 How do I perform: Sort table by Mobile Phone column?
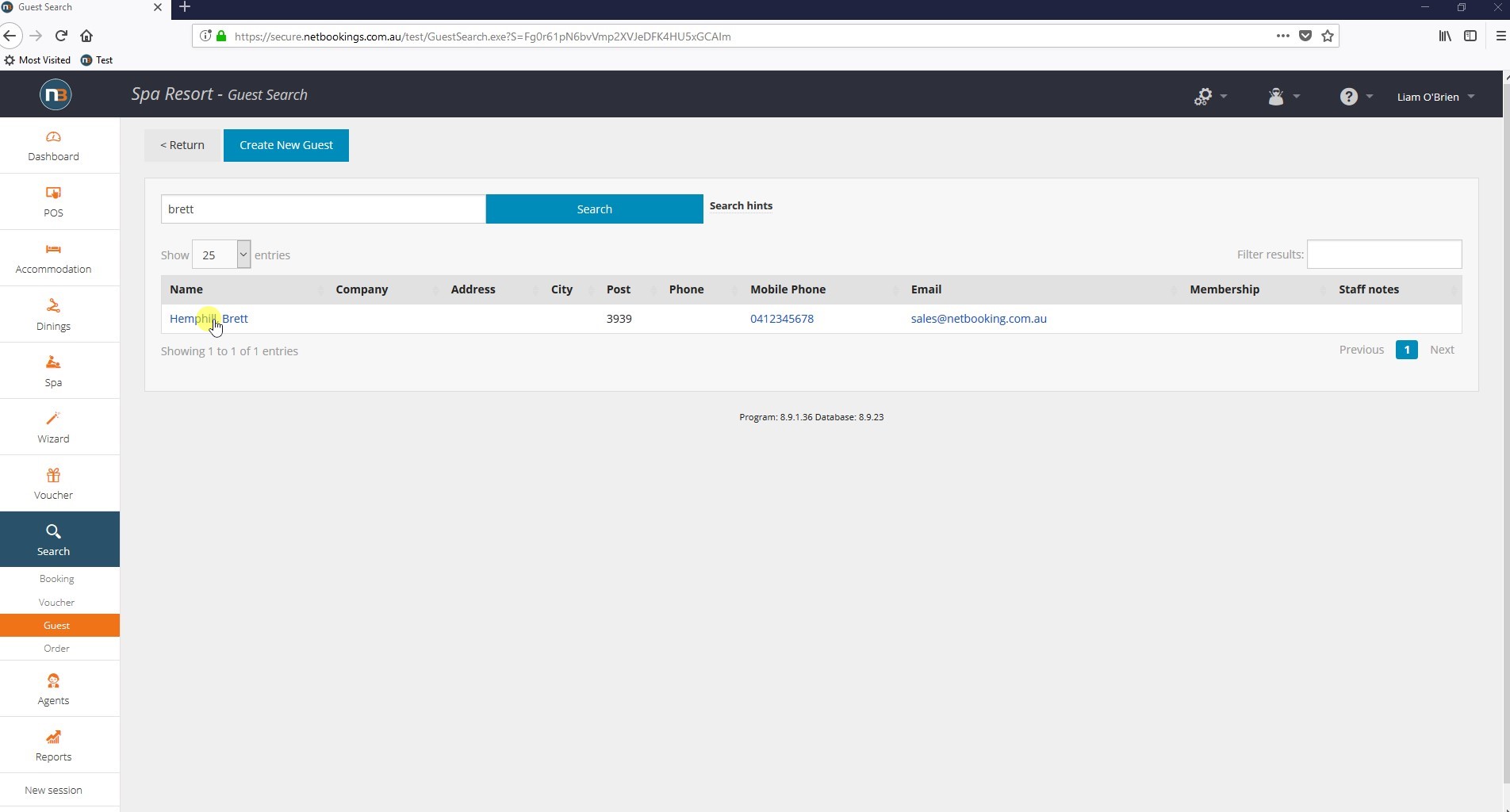pos(822,289)
